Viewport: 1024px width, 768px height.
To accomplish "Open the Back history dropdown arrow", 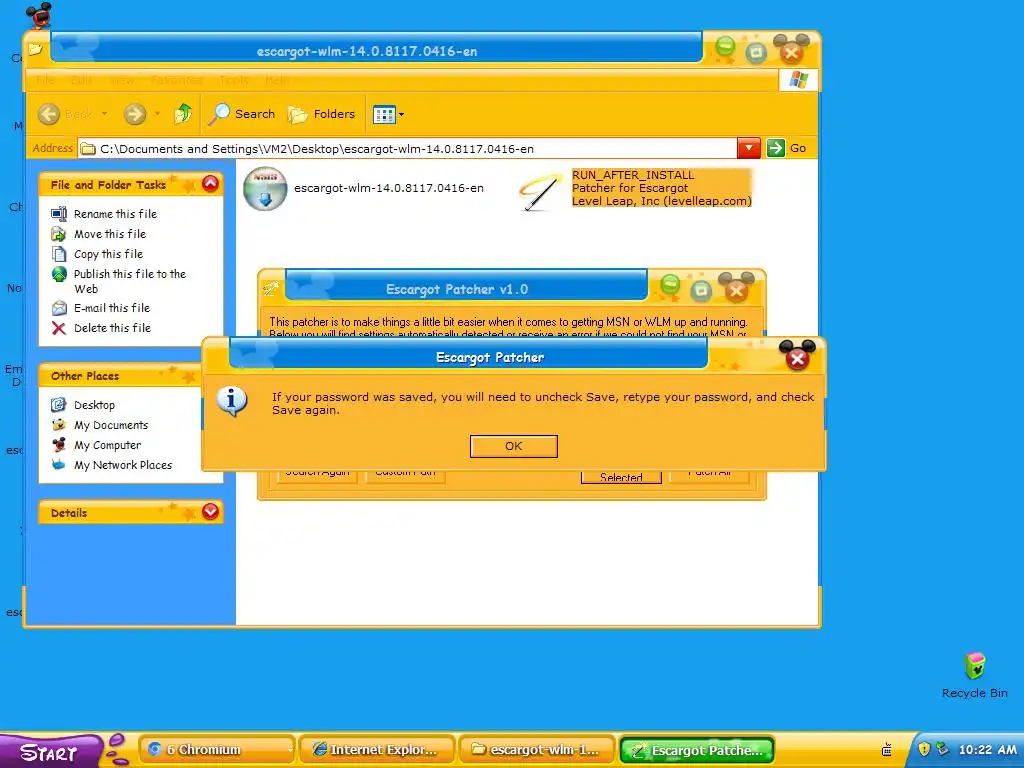I will pyautogui.click(x=104, y=114).
